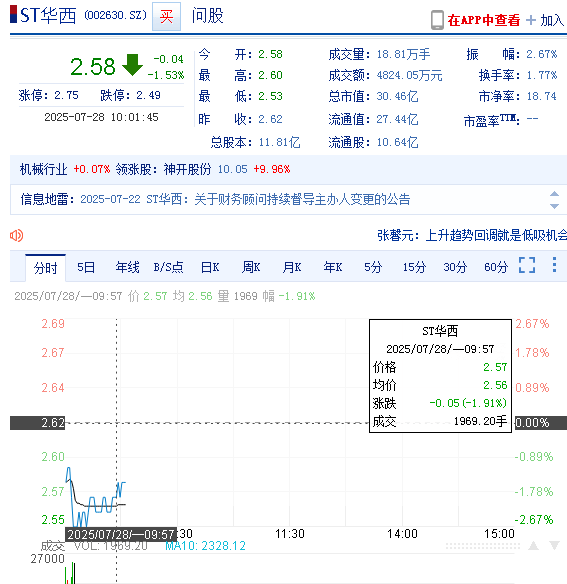Click the speaker announcement icon

pyautogui.click(x=16, y=235)
